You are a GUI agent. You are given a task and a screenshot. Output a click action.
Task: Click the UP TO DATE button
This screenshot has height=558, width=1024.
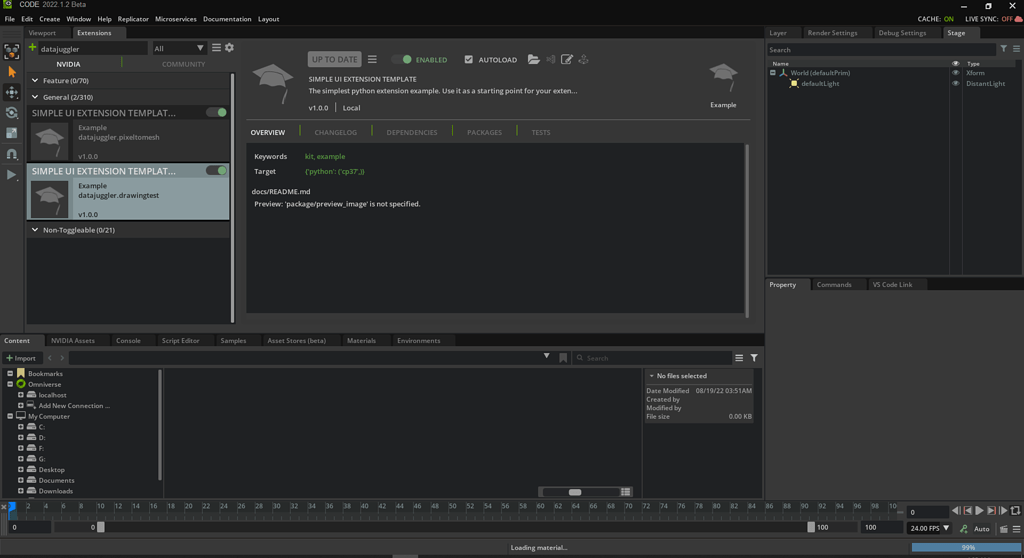click(x=334, y=60)
